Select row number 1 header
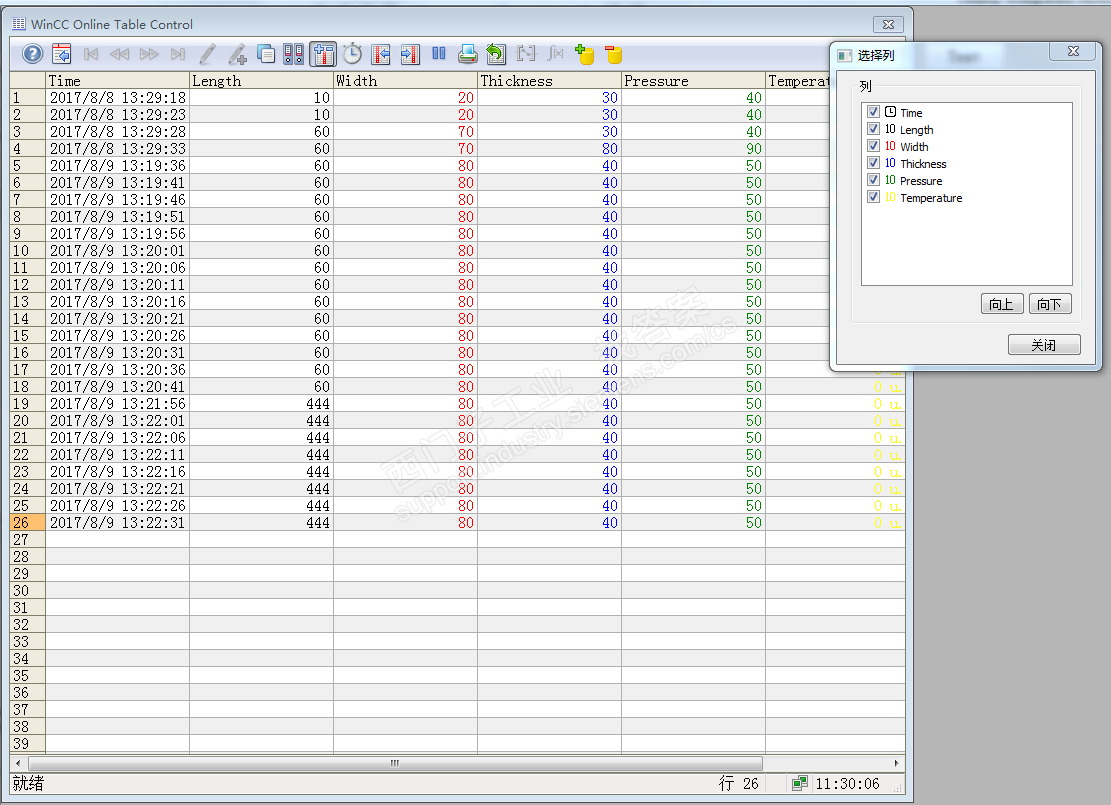 coord(28,97)
